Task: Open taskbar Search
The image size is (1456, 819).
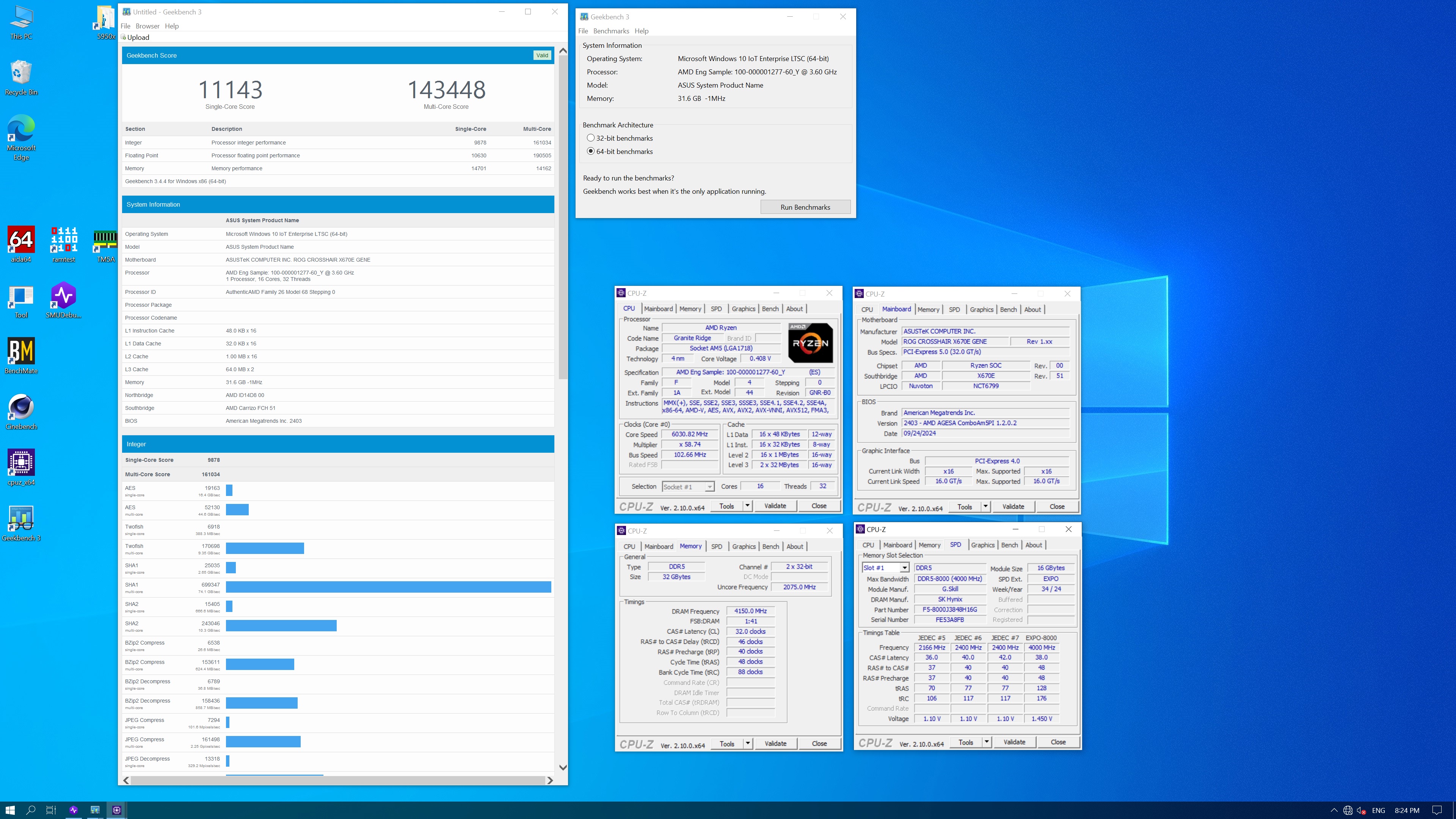Action: (x=31, y=810)
